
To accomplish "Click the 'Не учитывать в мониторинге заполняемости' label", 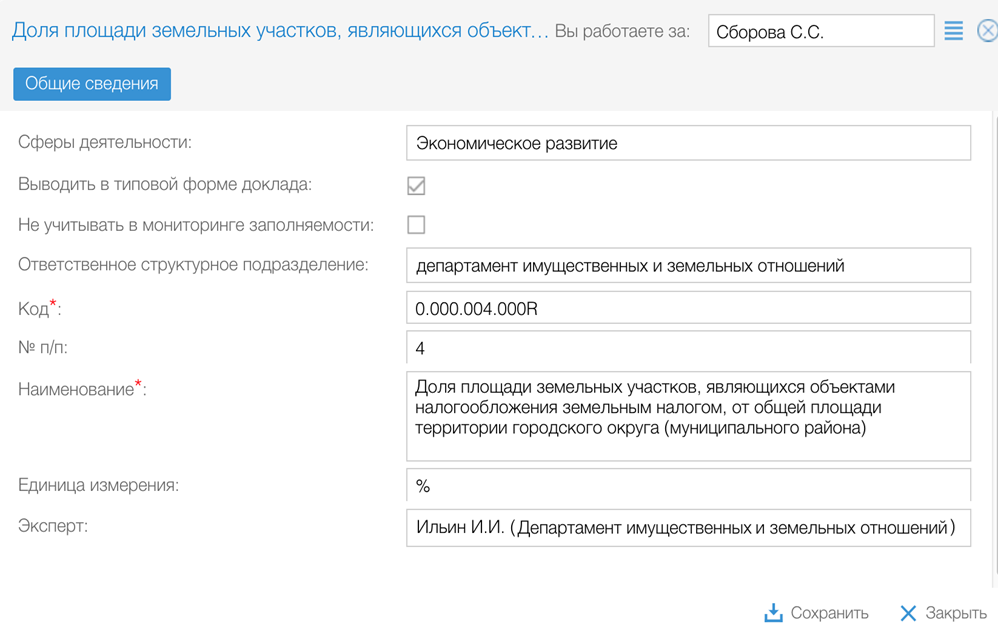I will point(196,225).
